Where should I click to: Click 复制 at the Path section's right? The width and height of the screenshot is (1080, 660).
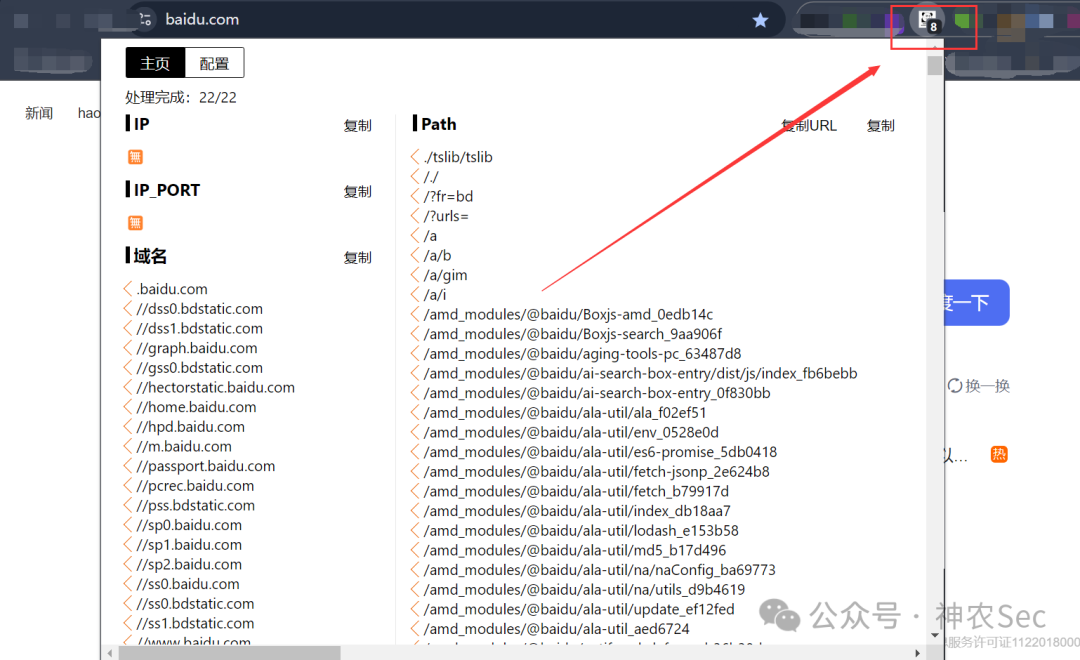click(x=880, y=125)
